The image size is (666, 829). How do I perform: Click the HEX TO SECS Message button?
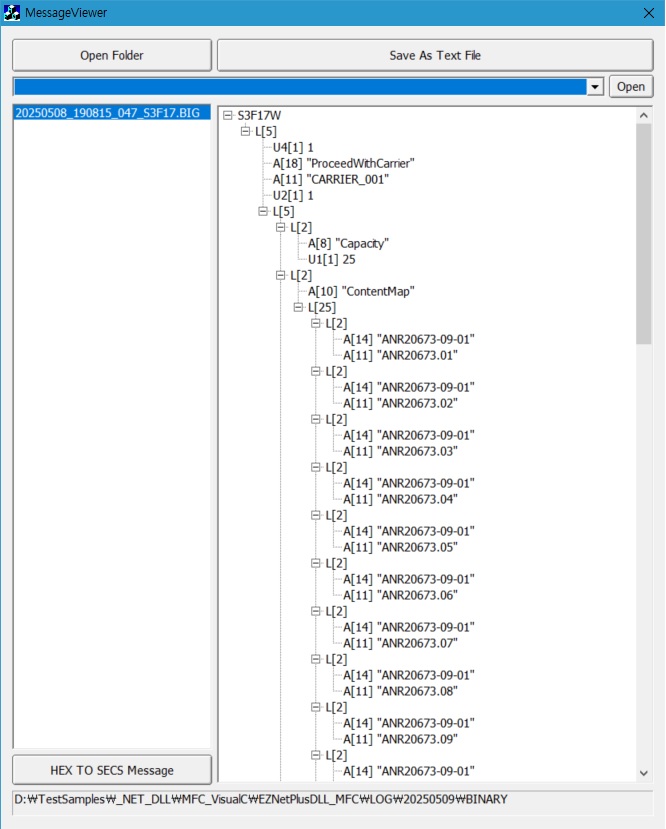tap(112, 770)
